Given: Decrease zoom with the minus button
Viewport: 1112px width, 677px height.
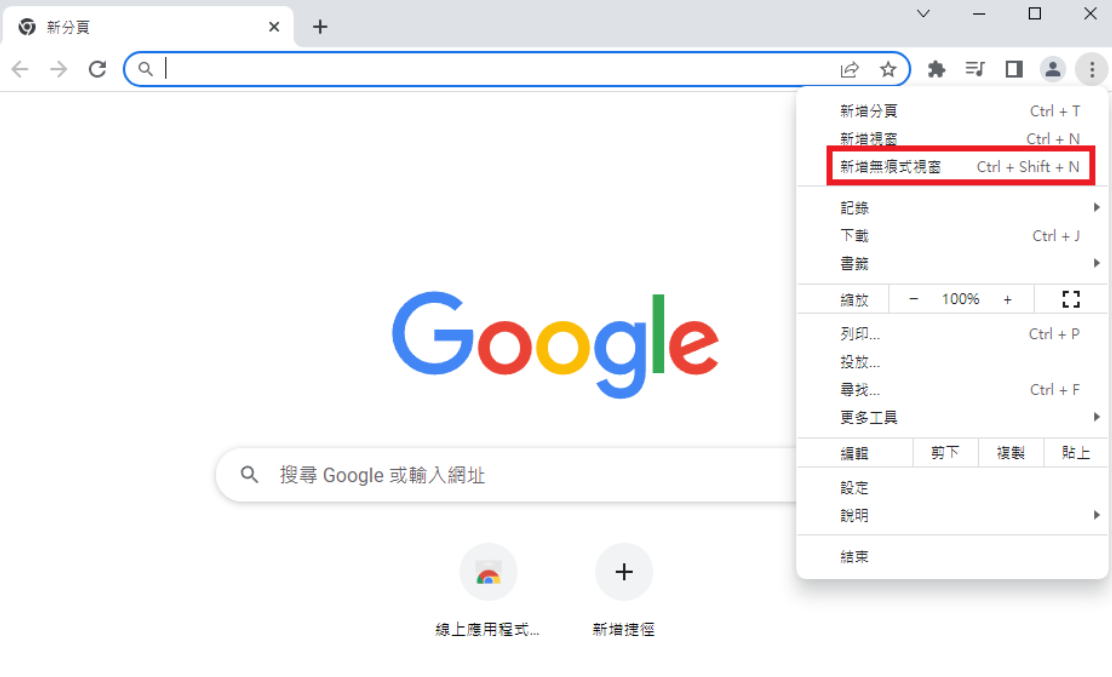Looking at the screenshot, I should click(x=913, y=299).
